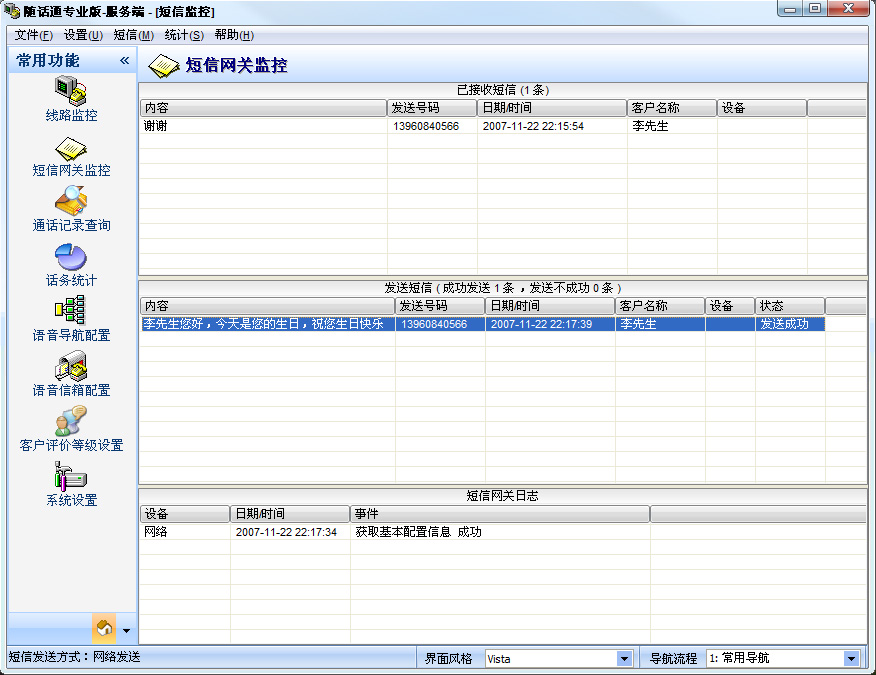
Task: Click the 语音导航配置 label in sidebar
Action: [72, 335]
